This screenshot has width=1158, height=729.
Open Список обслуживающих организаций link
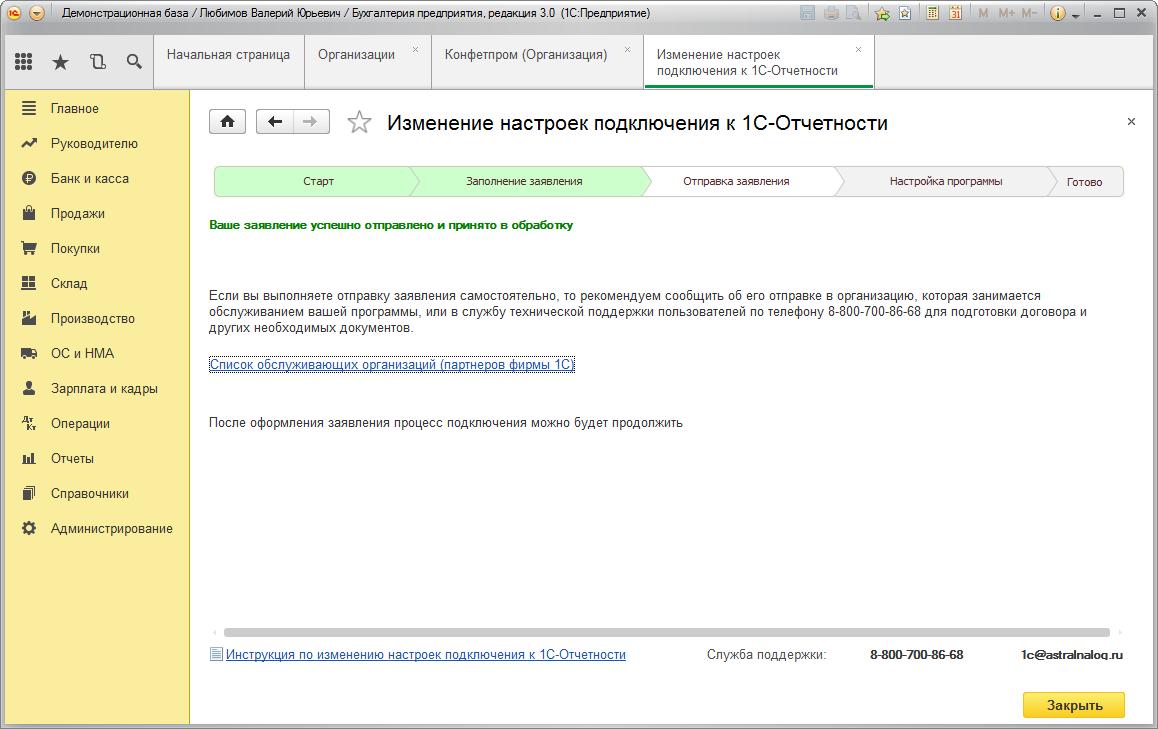click(391, 364)
